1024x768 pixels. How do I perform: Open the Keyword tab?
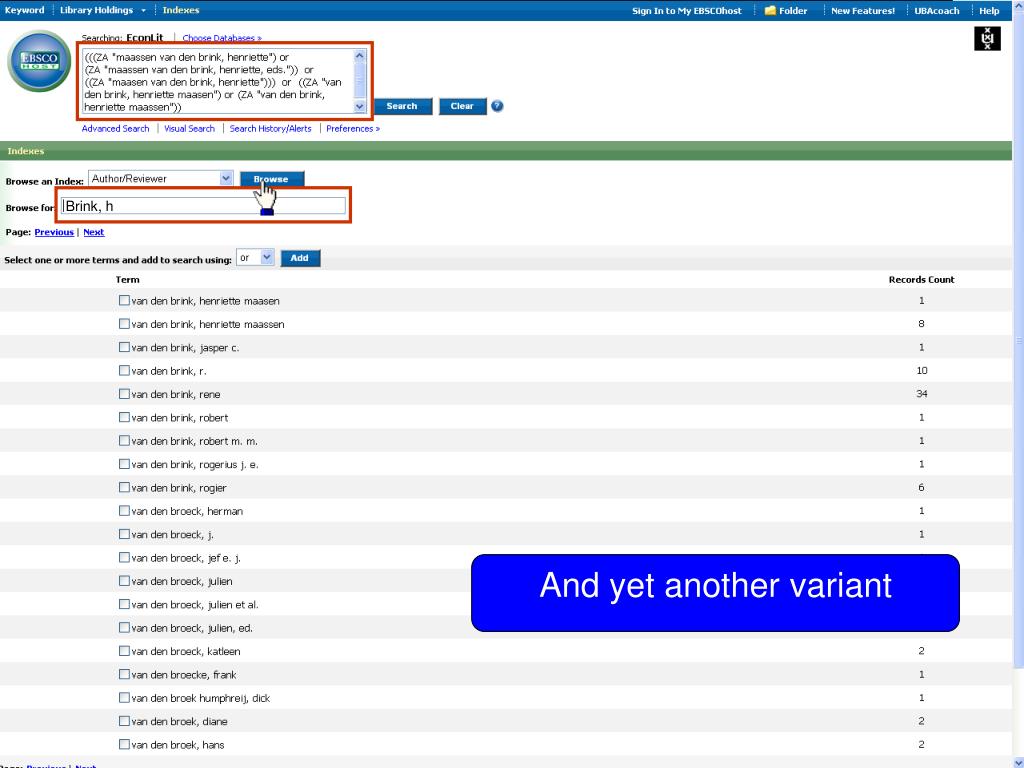pyautogui.click(x=24, y=10)
